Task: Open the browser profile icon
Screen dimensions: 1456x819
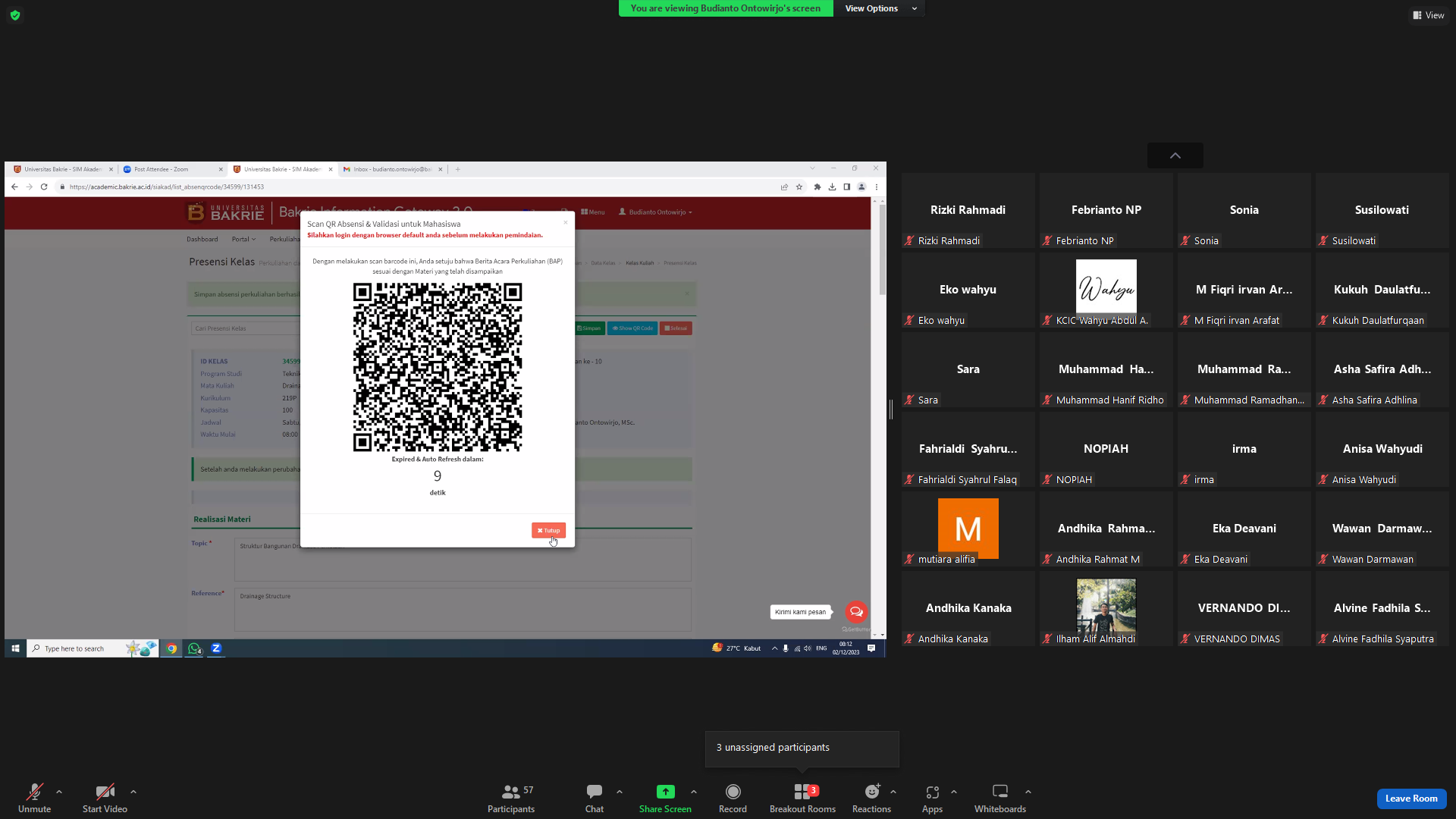Action: tap(861, 187)
